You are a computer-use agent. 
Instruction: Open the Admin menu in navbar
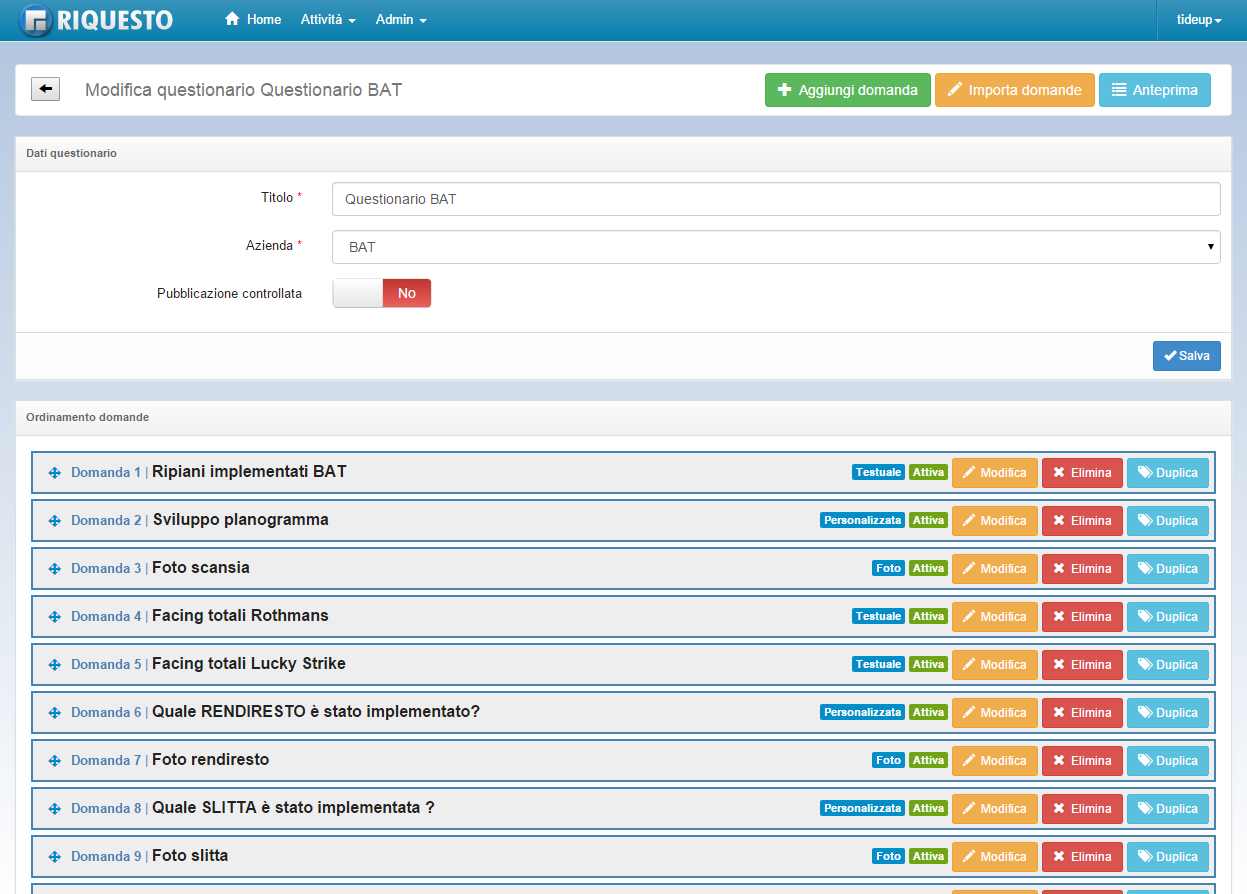(x=401, y=20)
